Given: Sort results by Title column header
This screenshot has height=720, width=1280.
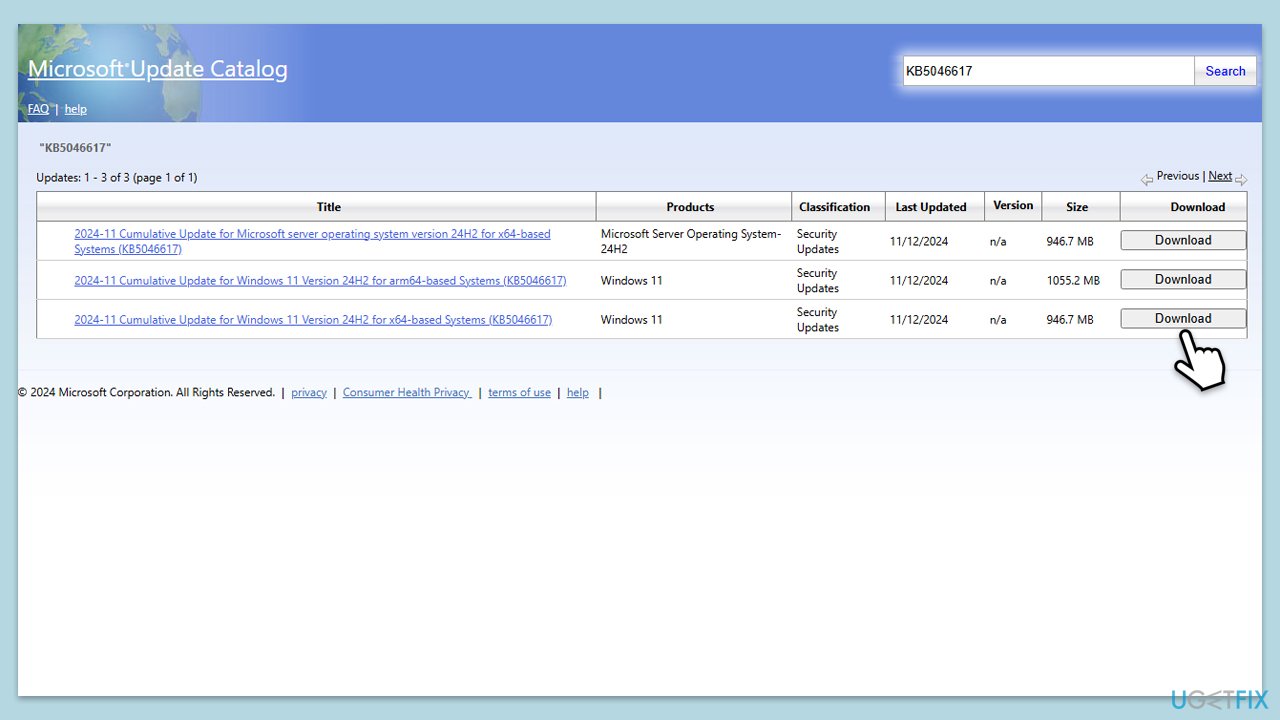Looking at the screenshot, I should click(x=328, y=207).
